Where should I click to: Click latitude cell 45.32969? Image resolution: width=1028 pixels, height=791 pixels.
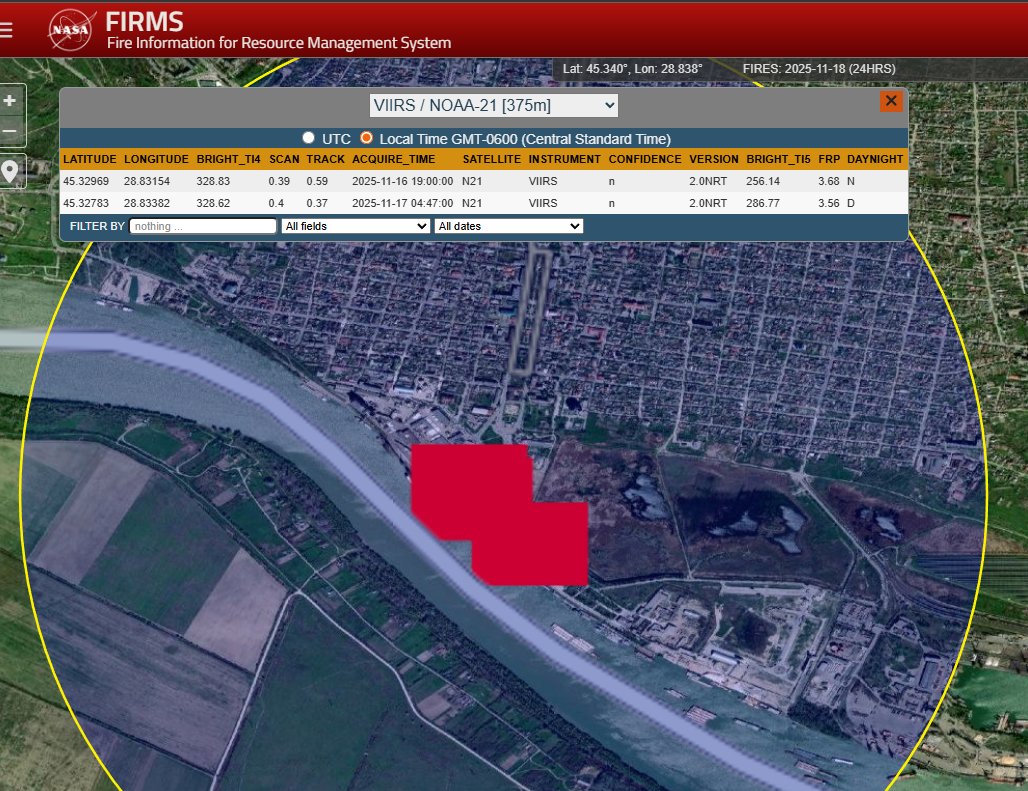pos(86,182)
